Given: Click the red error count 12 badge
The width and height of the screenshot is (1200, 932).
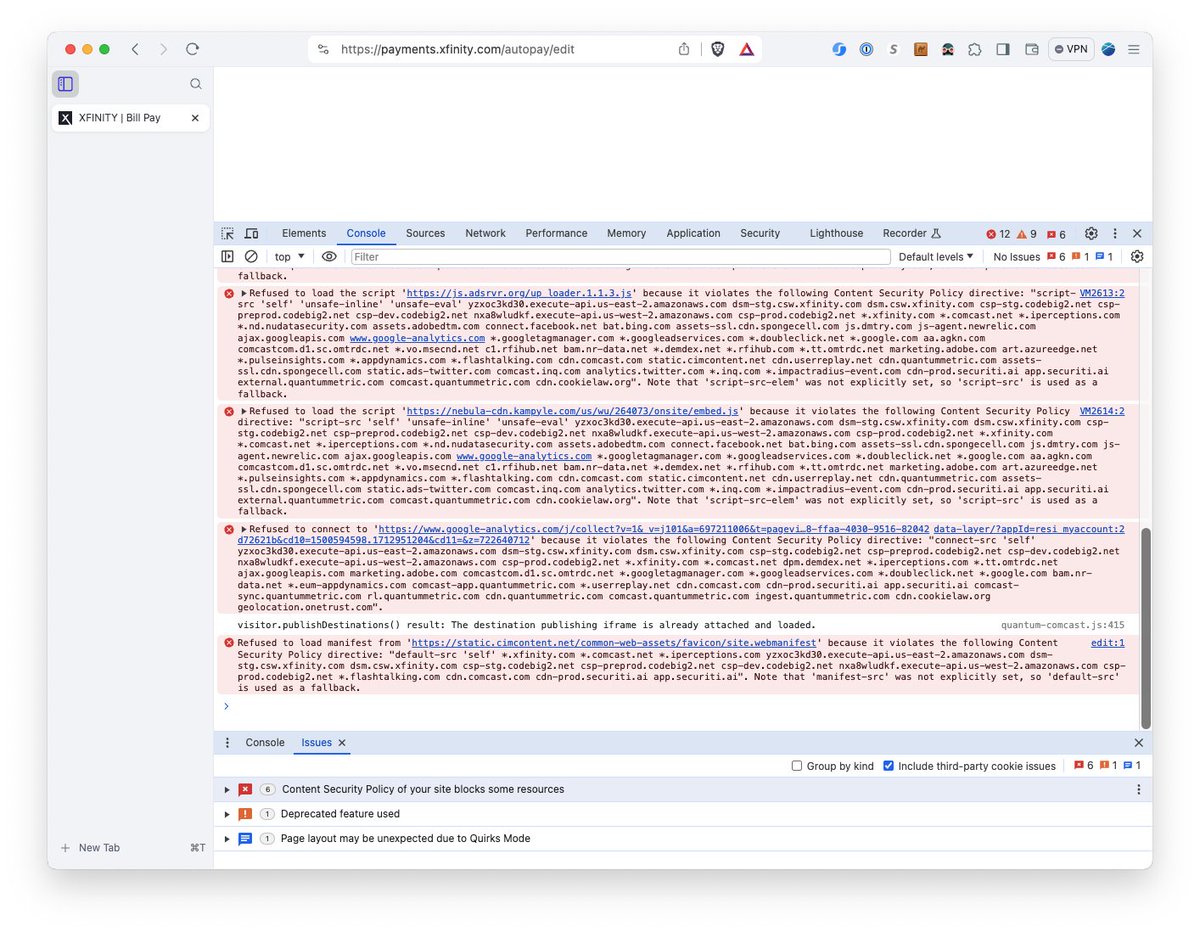Looking at the screenshot, I should coord(998,234).
